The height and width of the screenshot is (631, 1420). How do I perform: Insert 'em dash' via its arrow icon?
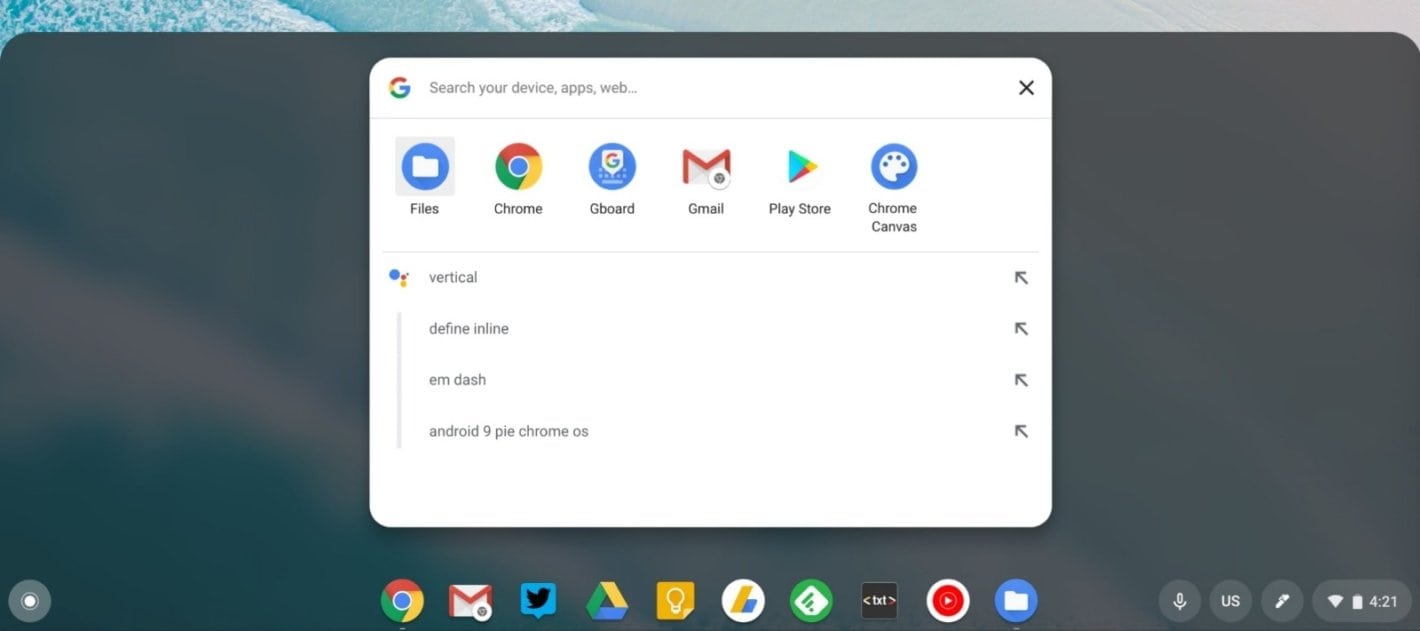[1021, 380]
